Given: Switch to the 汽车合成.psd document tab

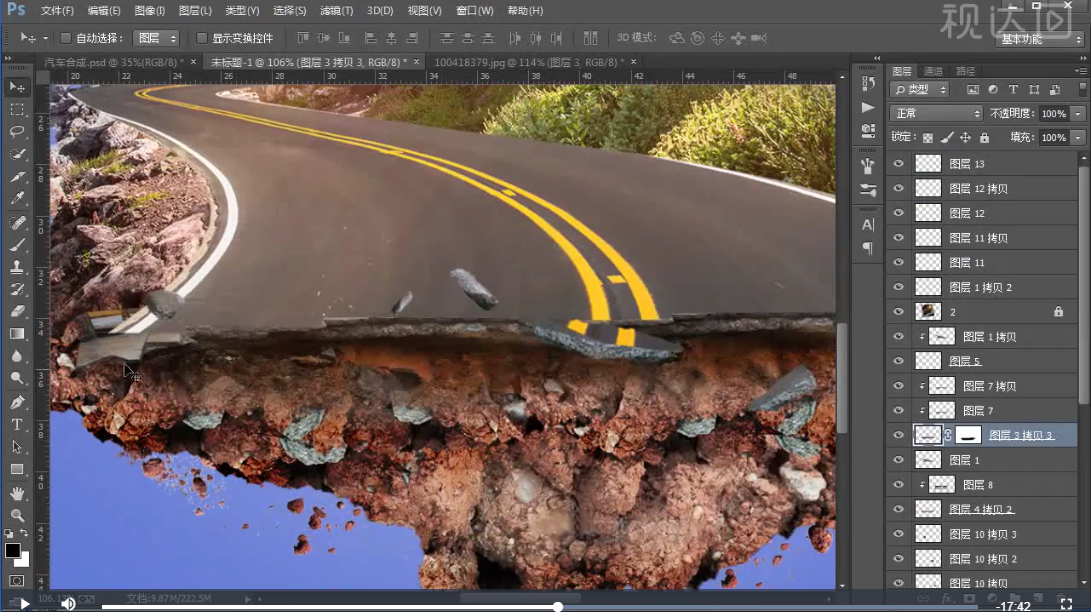Looking at the screenshot, I should [x=113, y=62].
